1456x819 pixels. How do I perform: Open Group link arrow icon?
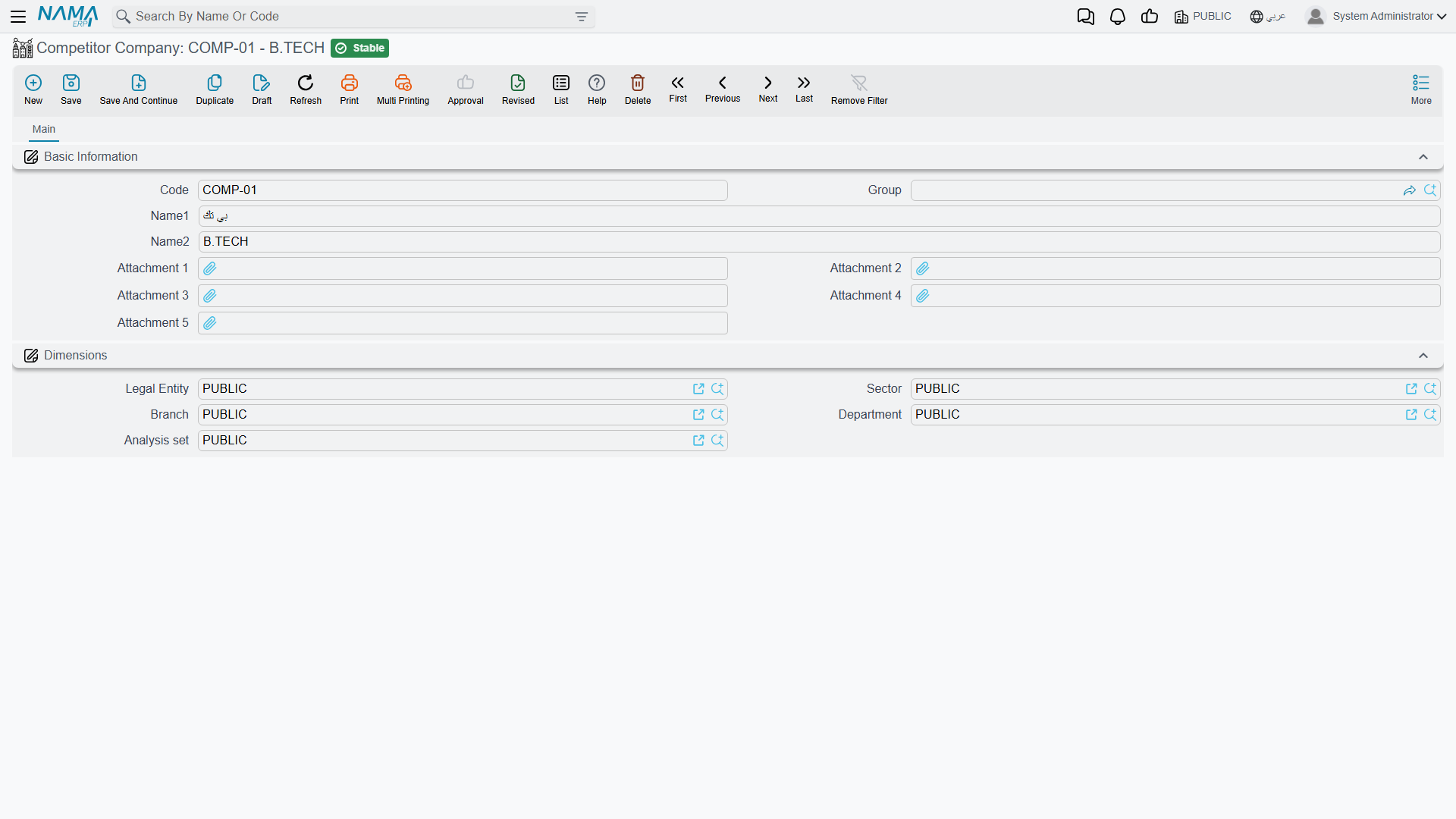coord(1410,190)
